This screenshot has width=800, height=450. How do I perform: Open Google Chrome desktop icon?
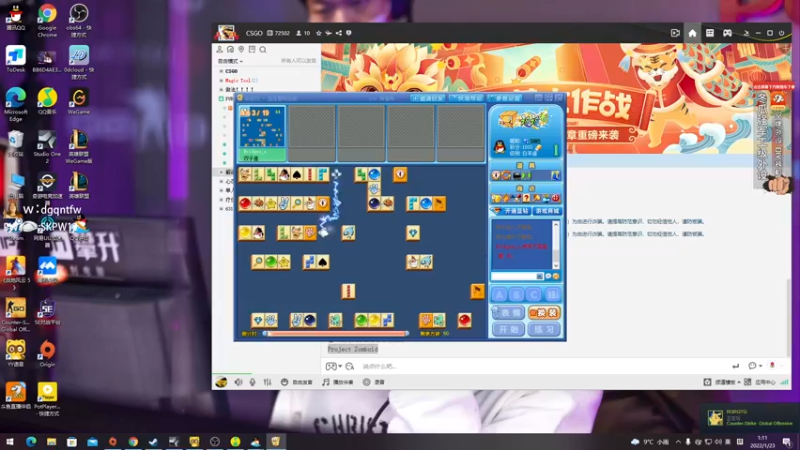pyautogui.click(x=47, y=20)
